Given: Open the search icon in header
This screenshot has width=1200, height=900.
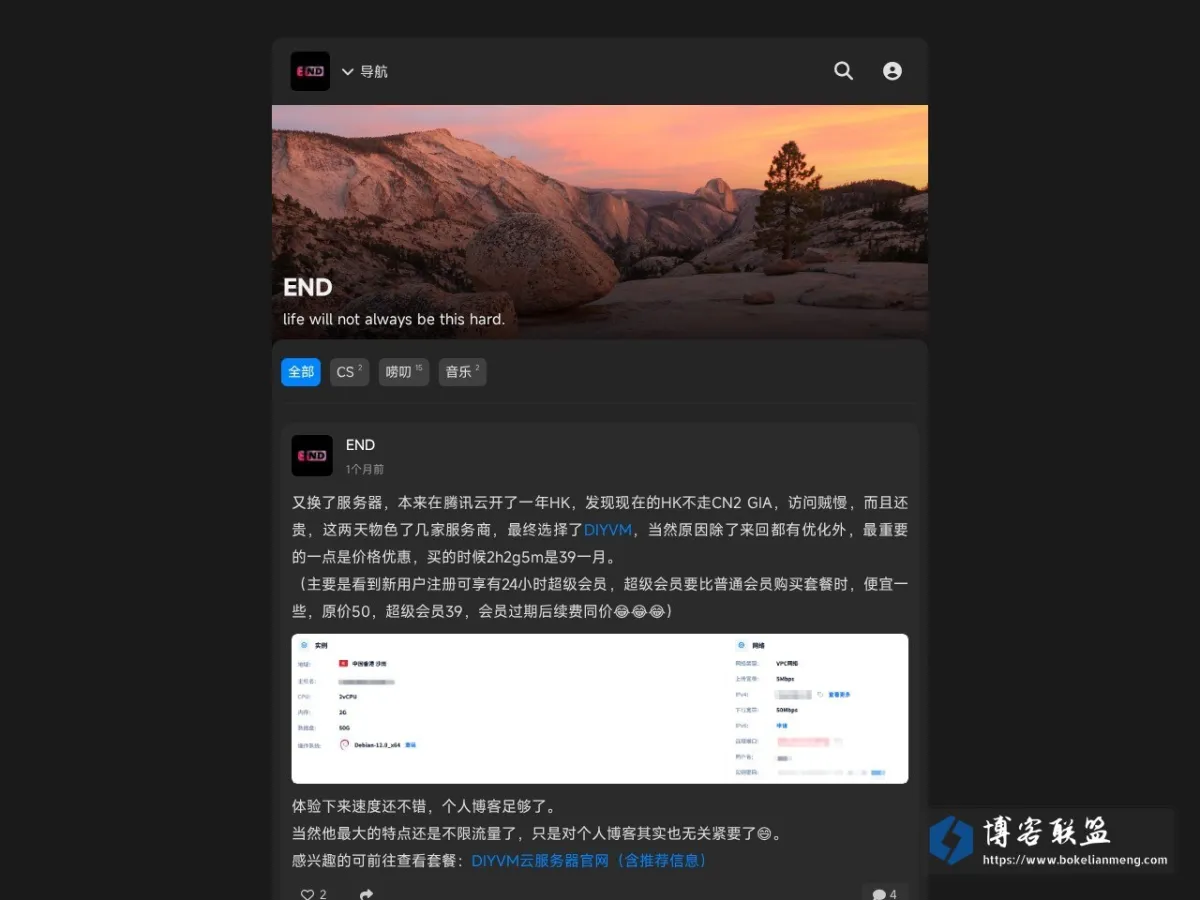Looking at the screenshot, I should click(844, 71).
